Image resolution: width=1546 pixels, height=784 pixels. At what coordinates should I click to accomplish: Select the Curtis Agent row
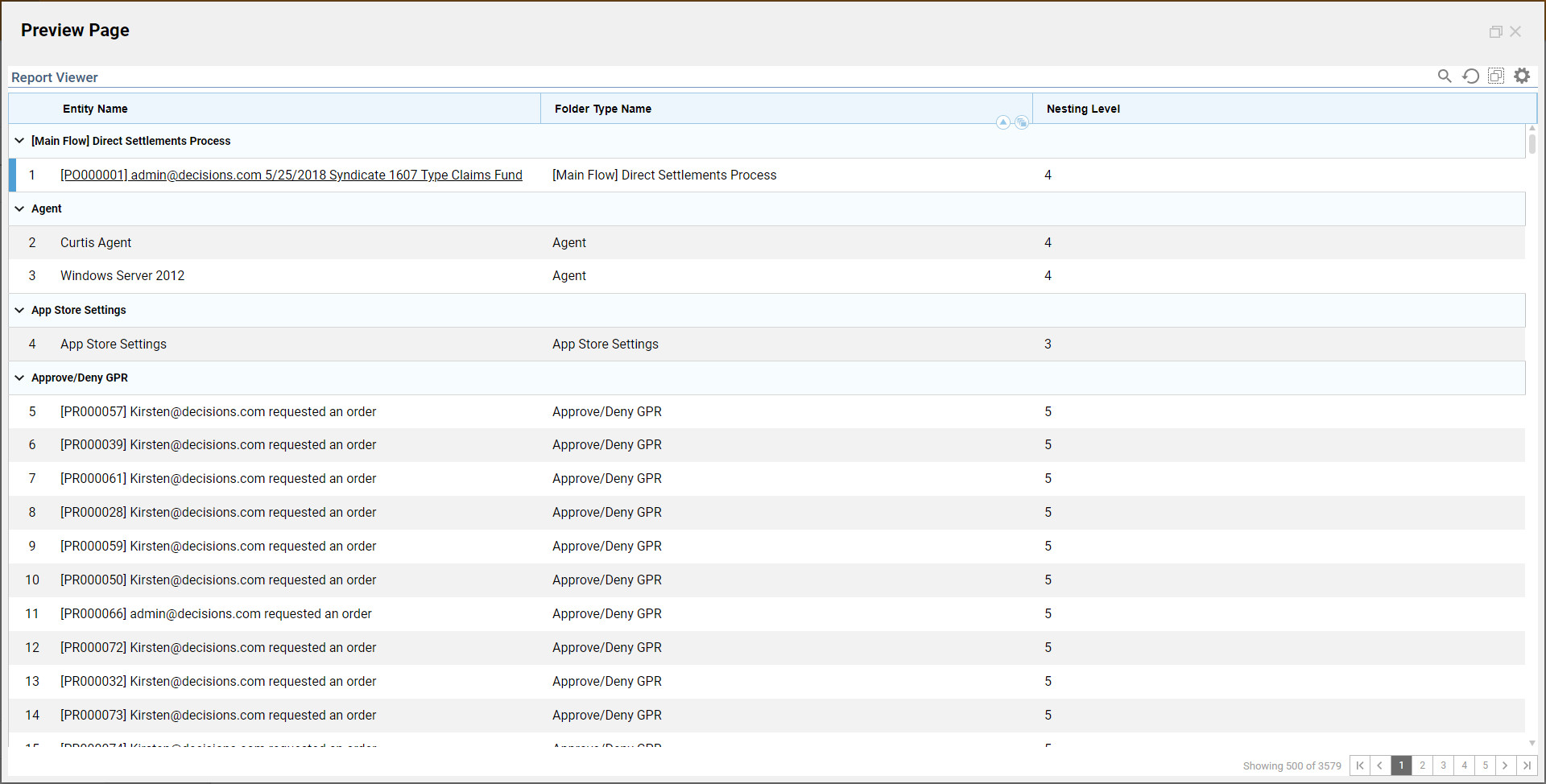[x=767, y=242]
